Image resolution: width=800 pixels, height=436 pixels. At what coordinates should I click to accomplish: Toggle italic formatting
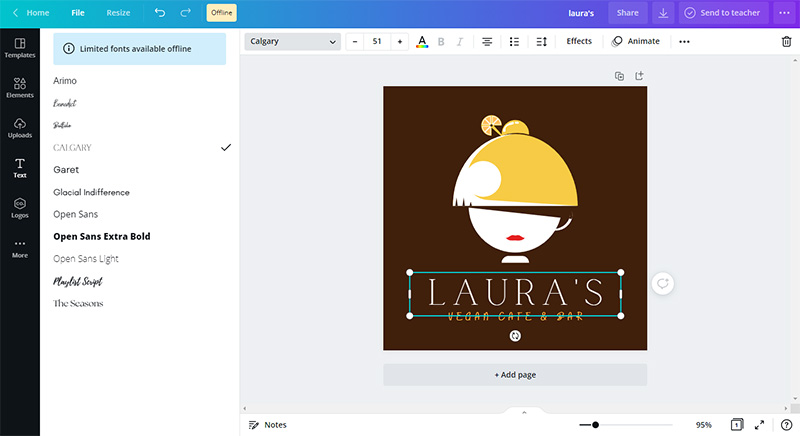pos(460,42)
